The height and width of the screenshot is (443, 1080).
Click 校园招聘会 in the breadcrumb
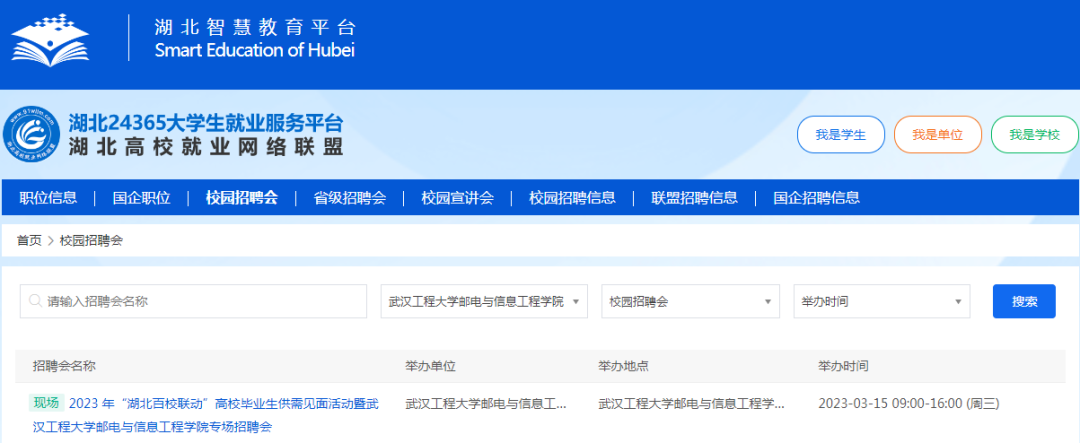91,240
